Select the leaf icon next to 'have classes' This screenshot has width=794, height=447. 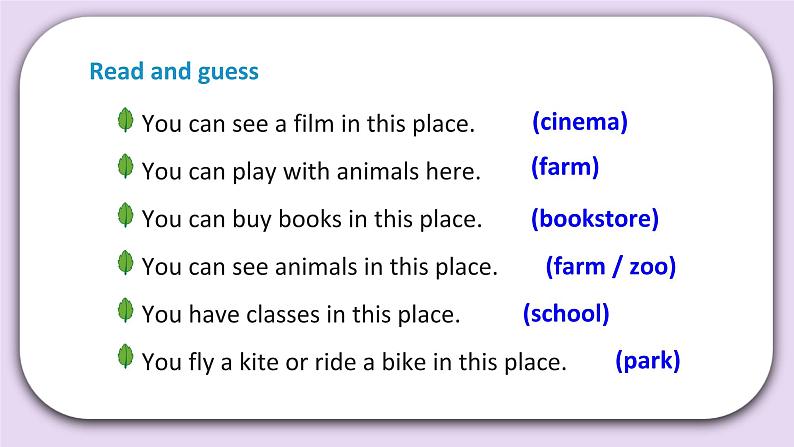coord(126,310)
